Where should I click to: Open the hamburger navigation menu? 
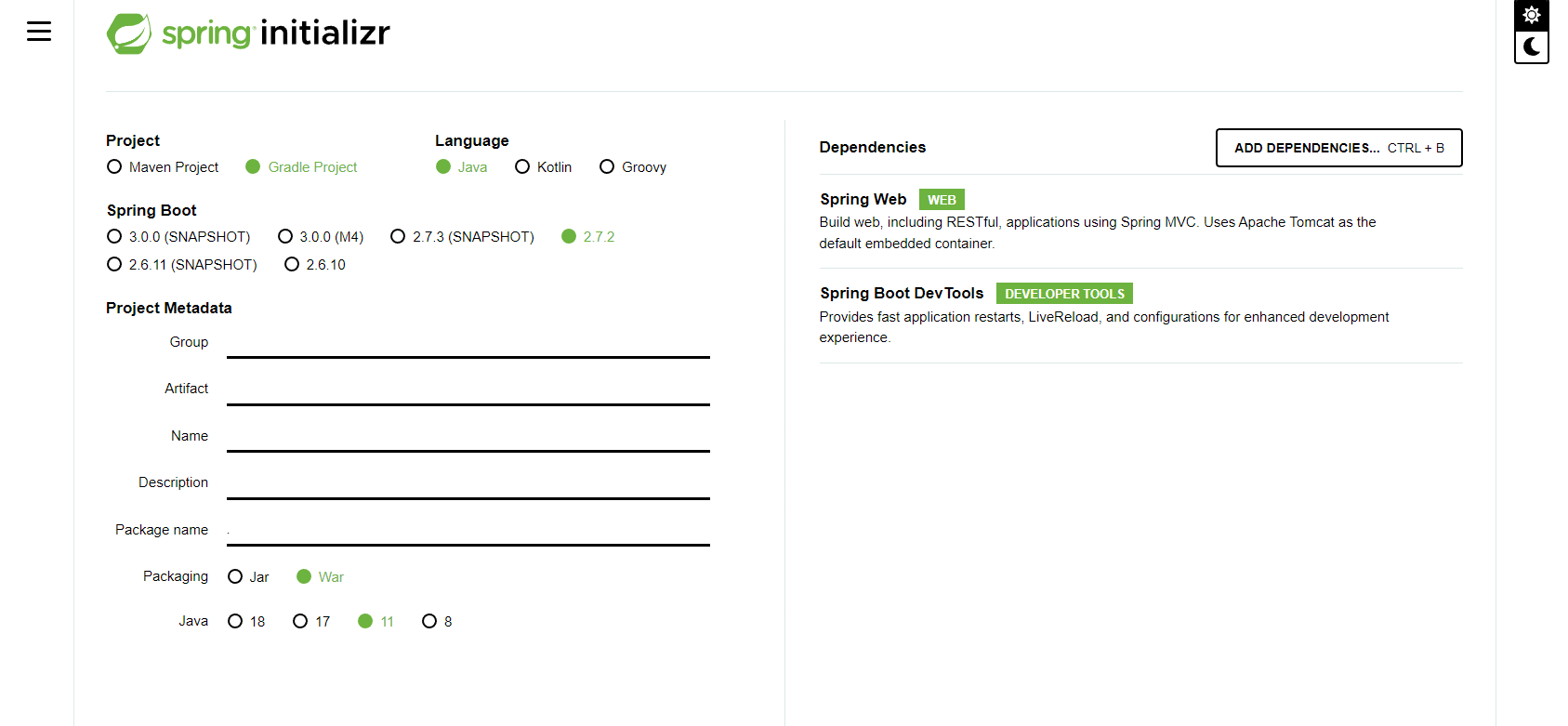tap(39, 32)
